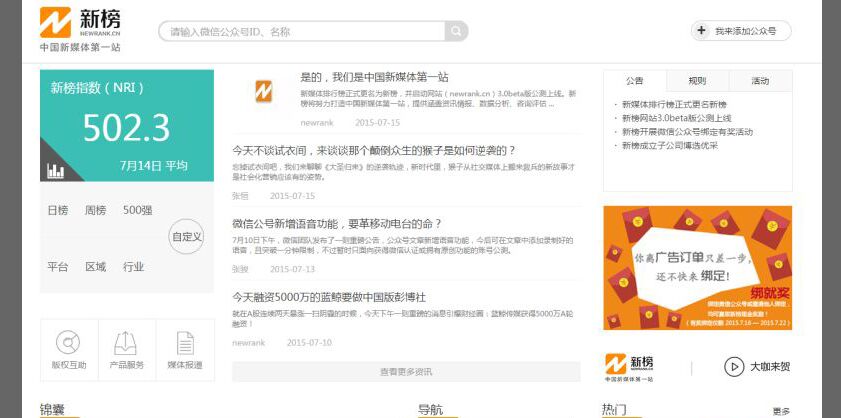Open article 是的，我们是中国新媒体第一站
Viewport: 841px width, 418px height.
tap(374, 77)
